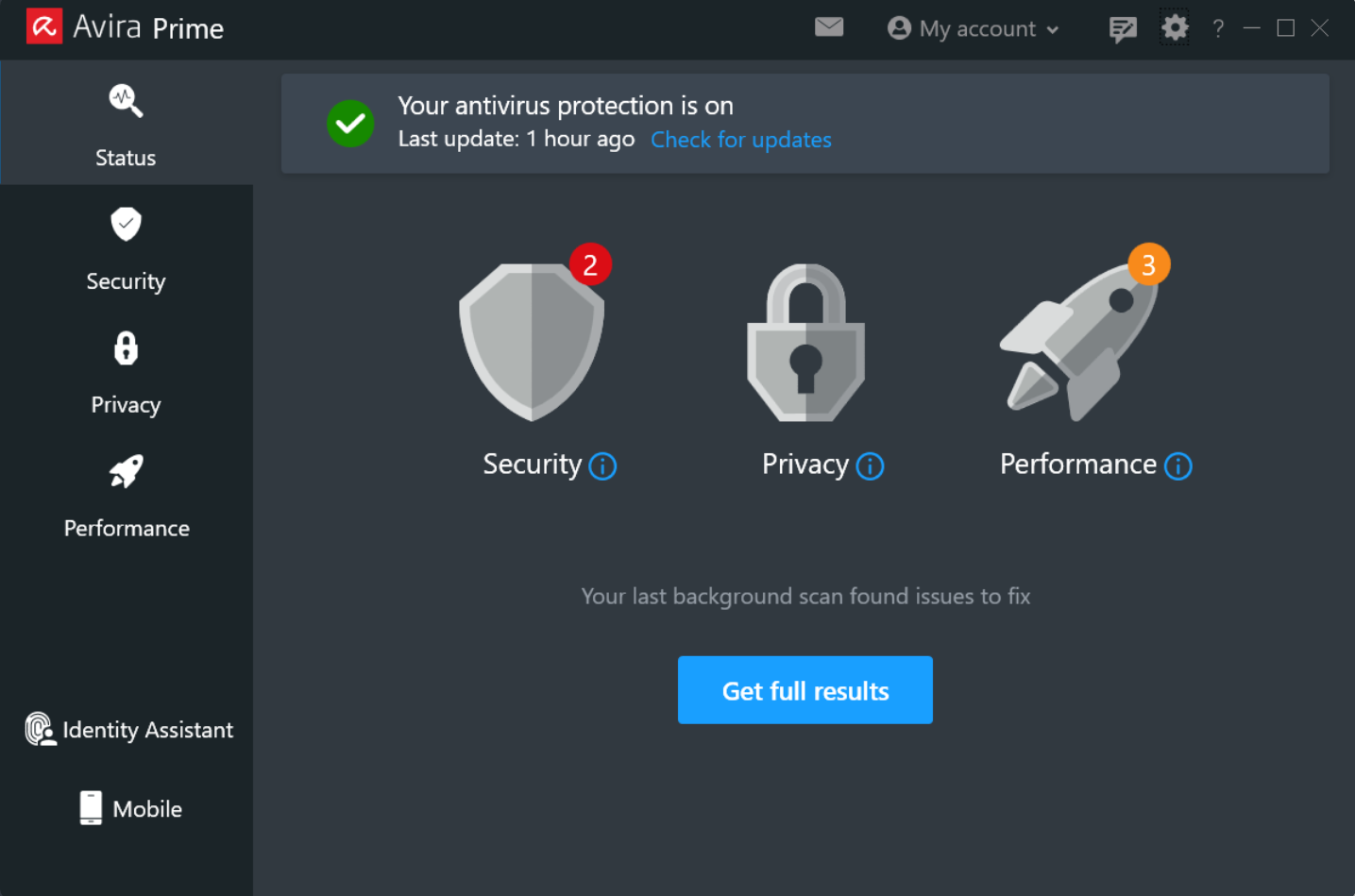Image resolution: width=1355 pixels, height=896 pixels.
Task: Show Privacy info via its info icon
Action: click(870, 465)
